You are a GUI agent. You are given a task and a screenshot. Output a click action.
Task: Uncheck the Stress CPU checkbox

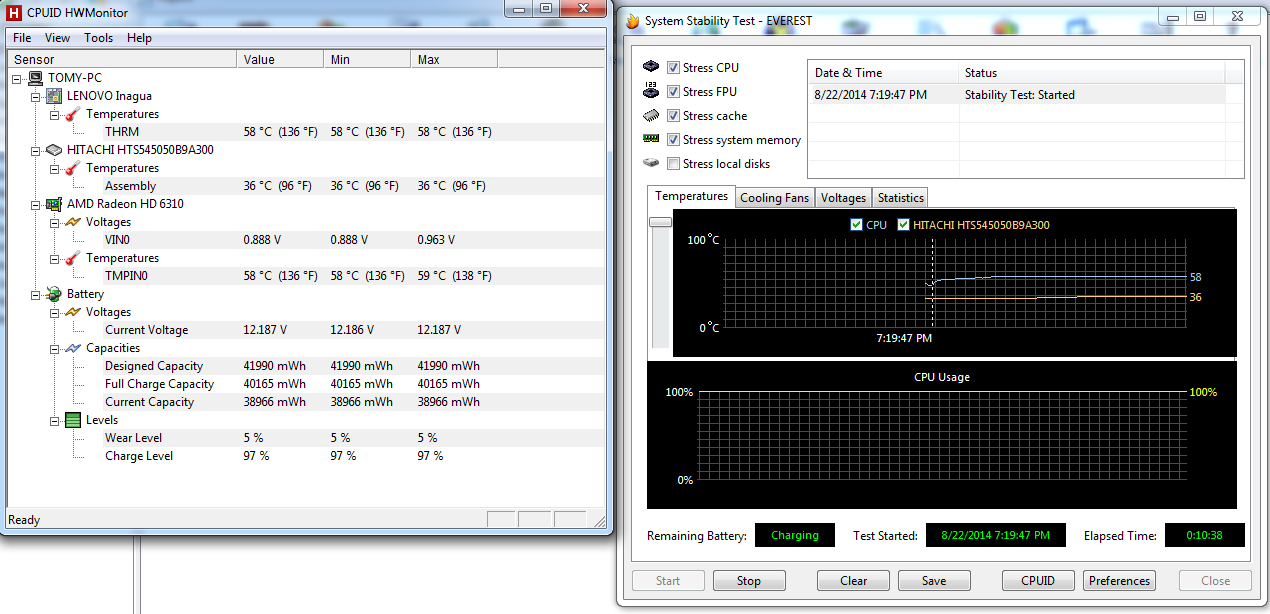[674, 67]
